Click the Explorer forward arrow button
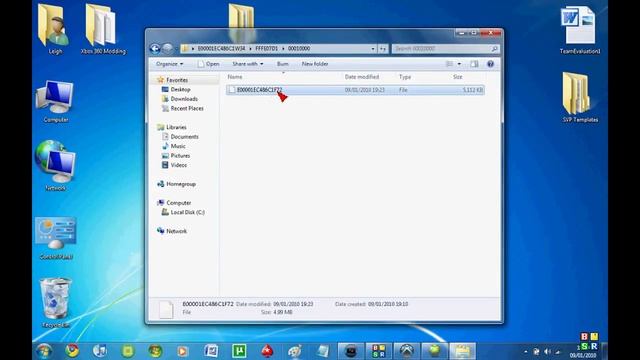 coord(167,49)
